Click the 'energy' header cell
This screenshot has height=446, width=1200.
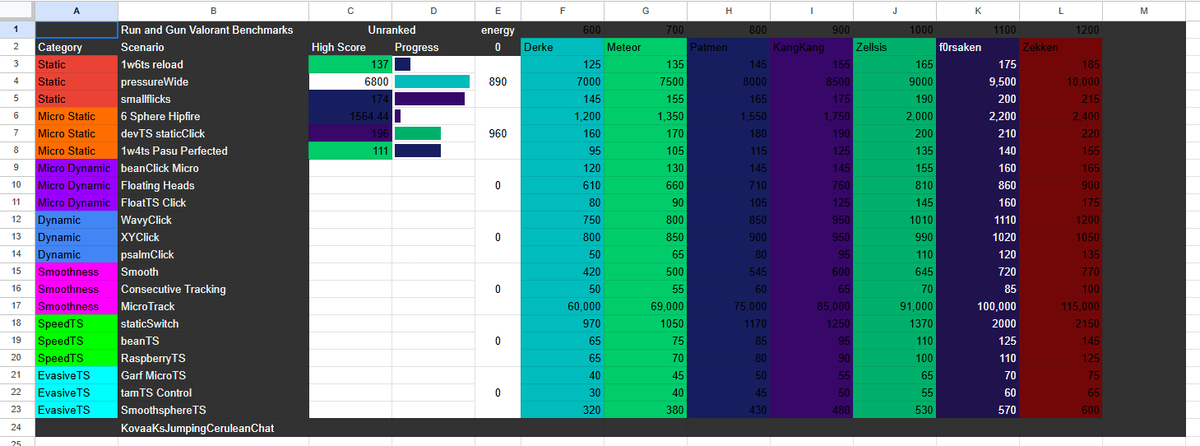coord(497,30)
